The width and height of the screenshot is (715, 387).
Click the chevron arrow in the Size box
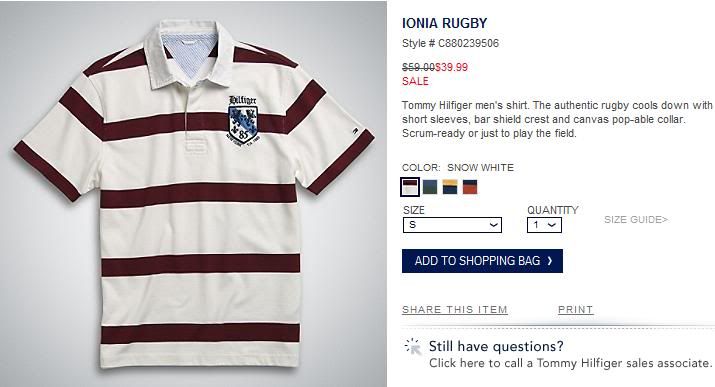(493, 225)
